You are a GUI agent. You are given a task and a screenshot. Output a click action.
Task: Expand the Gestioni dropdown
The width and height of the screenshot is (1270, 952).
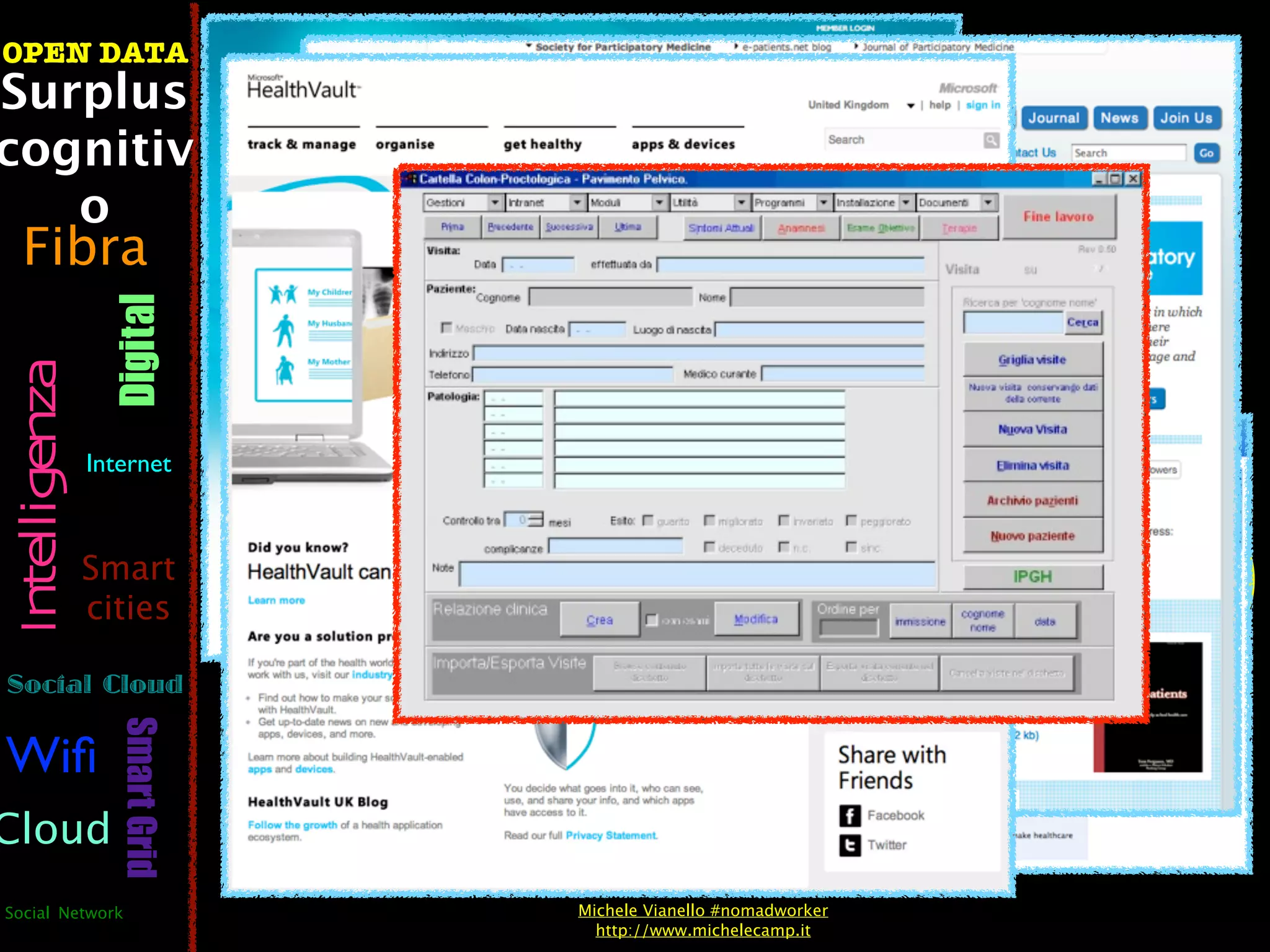tap(494, 203)
